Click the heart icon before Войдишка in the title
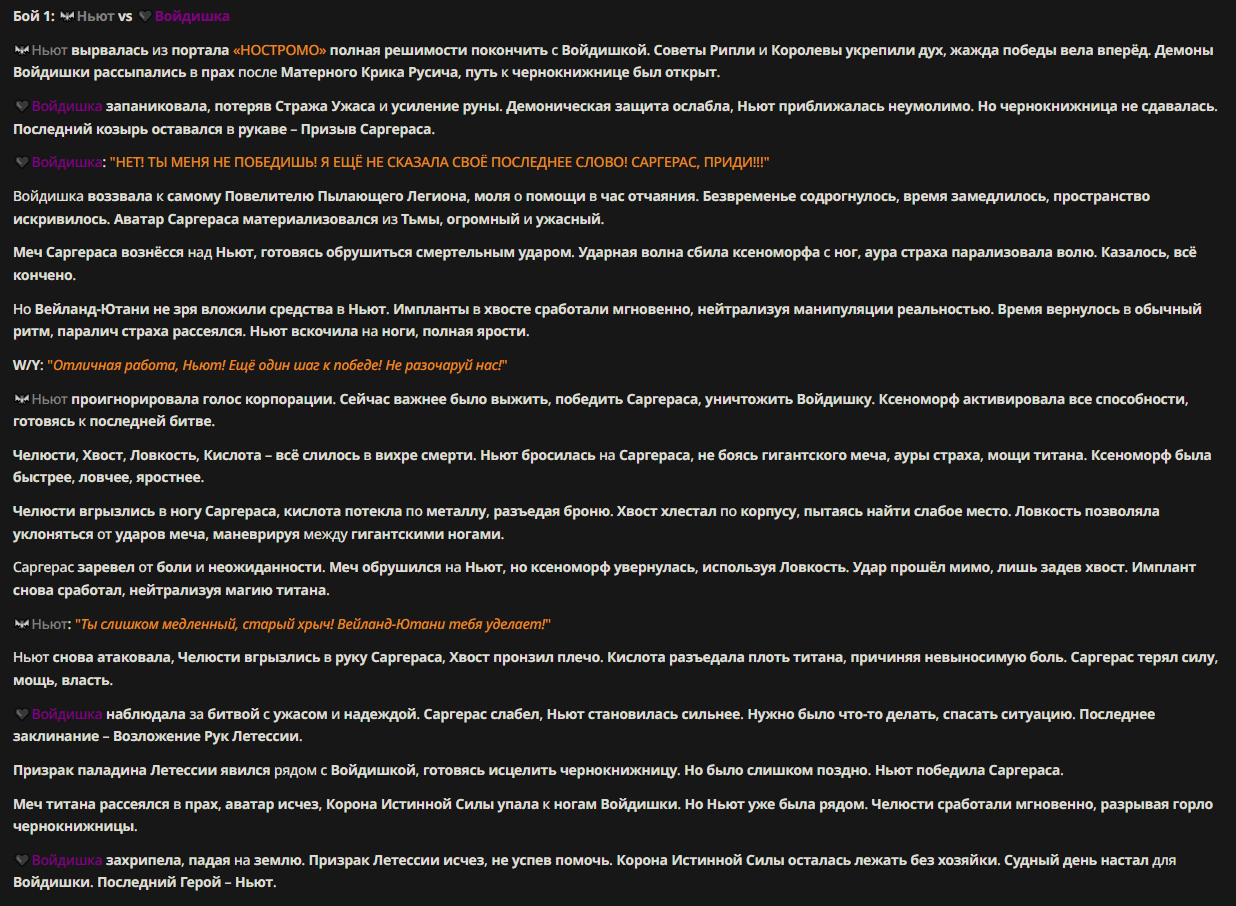The width and height of the screenshot is (1236, 906). [144, 16]
